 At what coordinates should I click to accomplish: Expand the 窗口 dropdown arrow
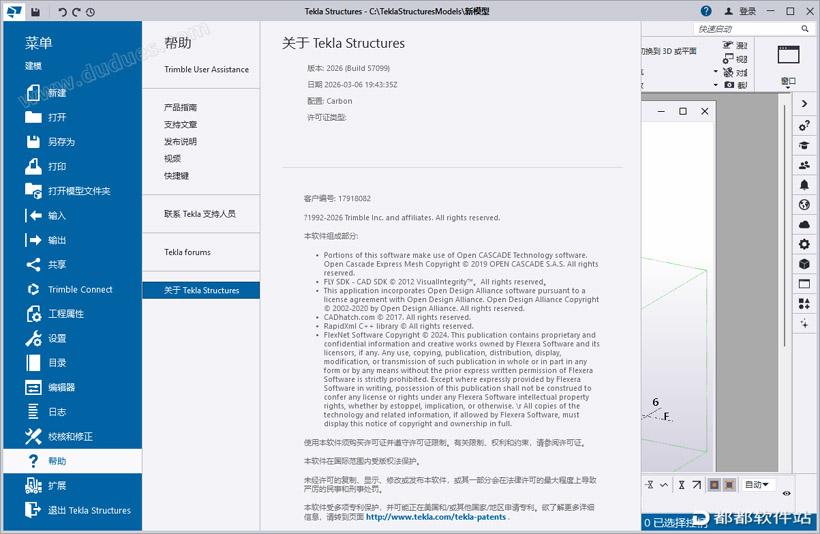pos(788,88)
